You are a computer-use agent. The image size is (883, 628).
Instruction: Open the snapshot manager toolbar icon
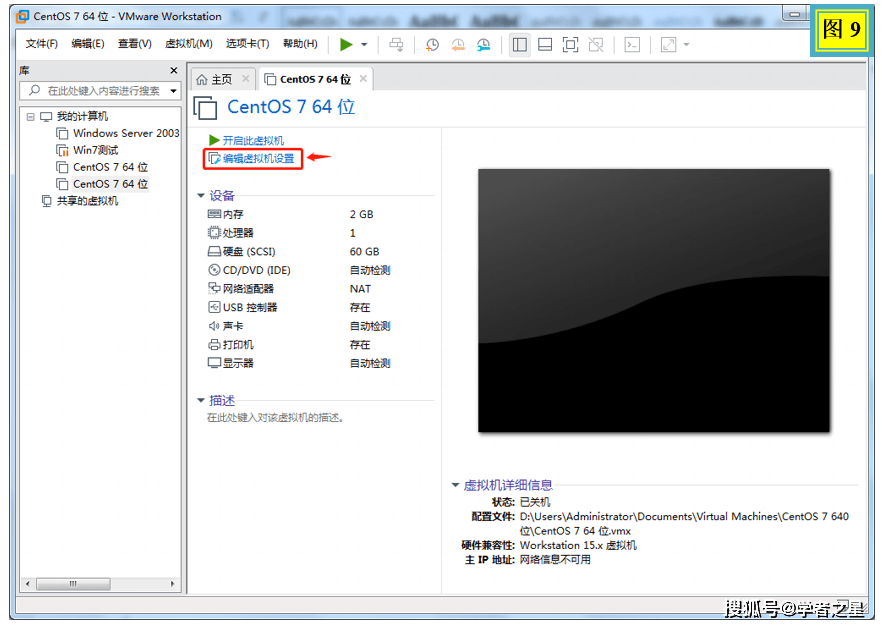click(x=484, y=44)
